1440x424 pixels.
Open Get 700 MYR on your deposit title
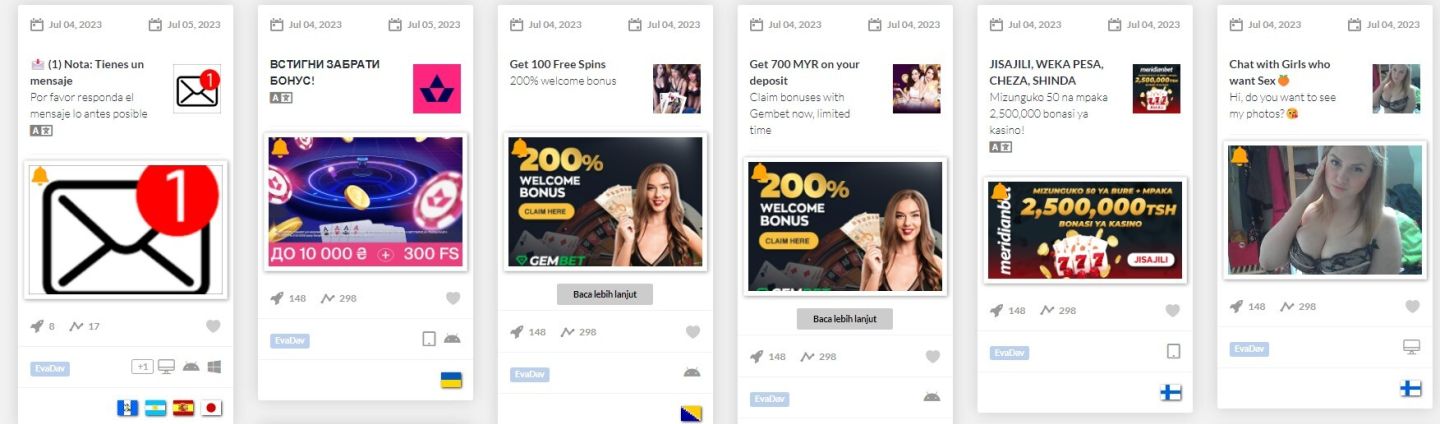click(805, 72)
